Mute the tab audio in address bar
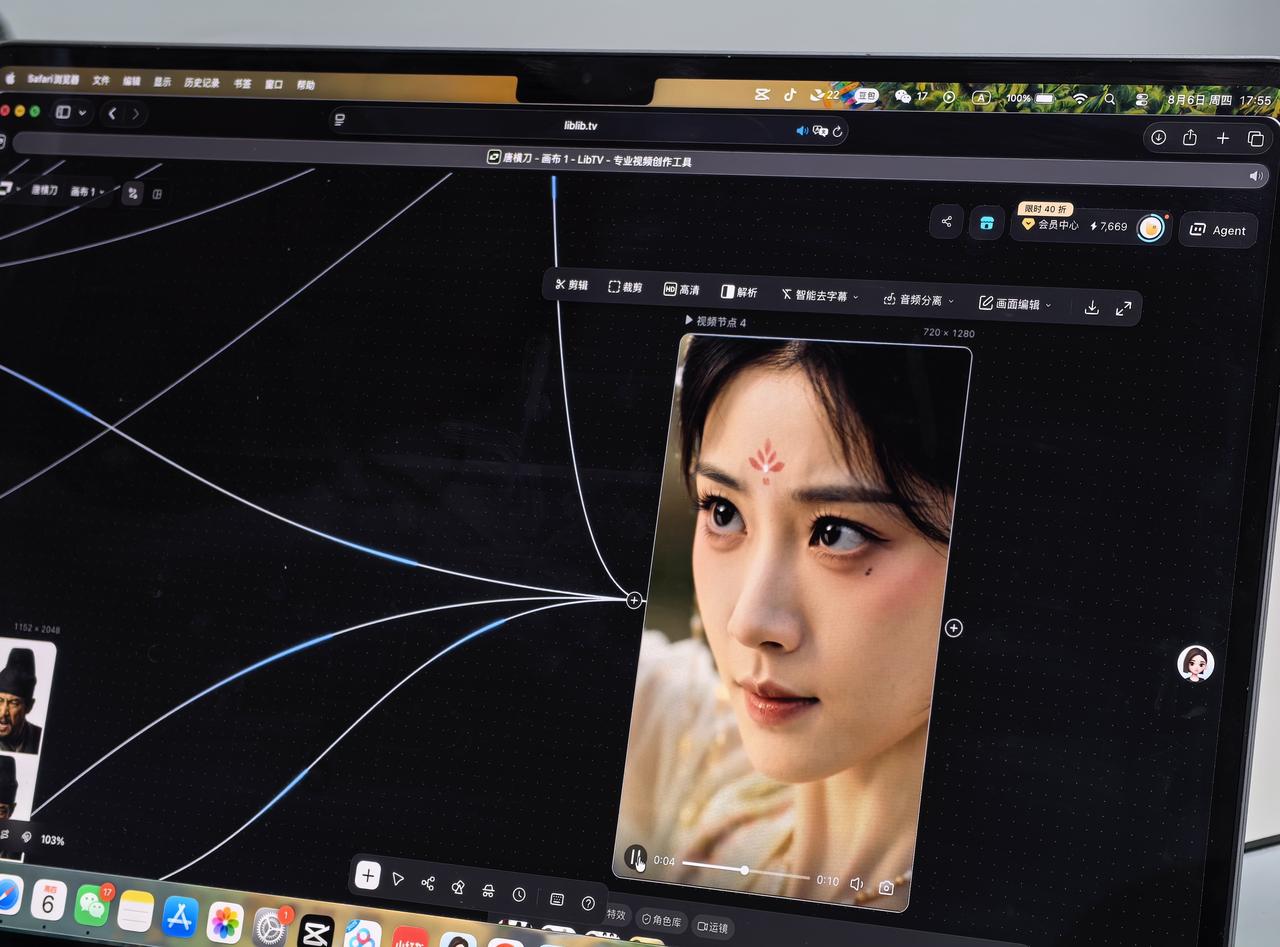1280x947 pixels. 801,130
